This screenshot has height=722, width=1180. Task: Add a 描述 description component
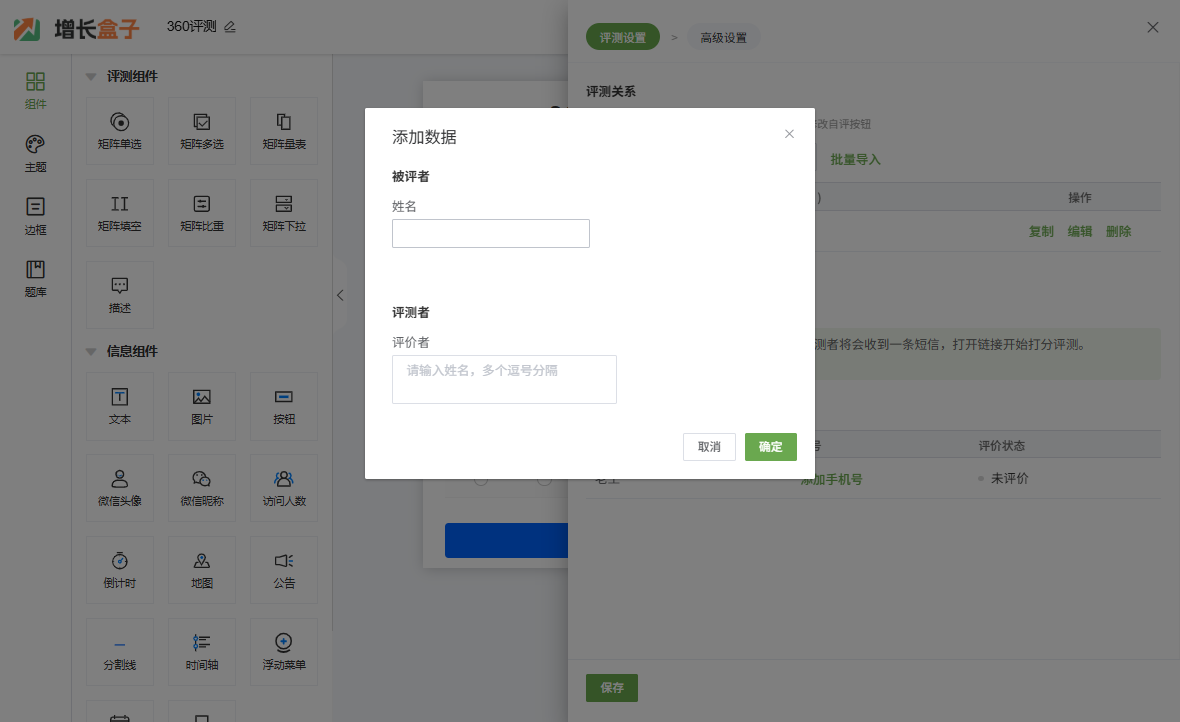point(120,295)
